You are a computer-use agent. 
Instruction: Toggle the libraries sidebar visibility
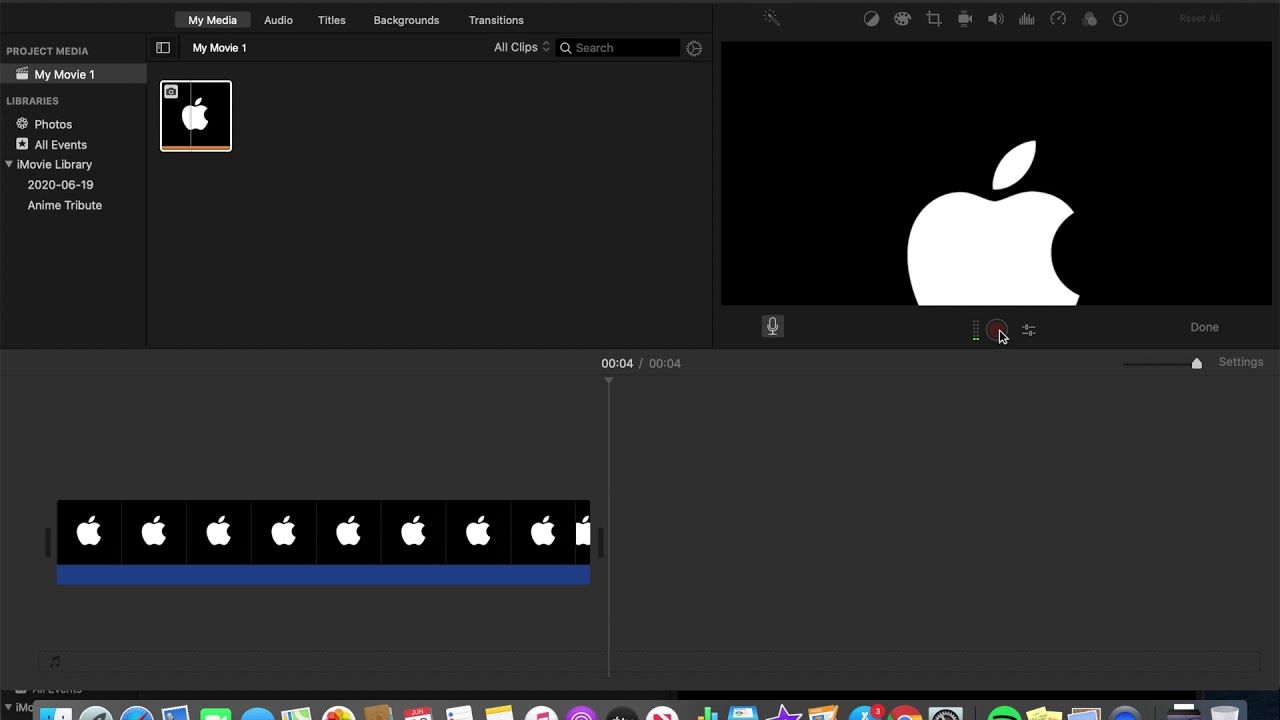click(x=163, y=48)
